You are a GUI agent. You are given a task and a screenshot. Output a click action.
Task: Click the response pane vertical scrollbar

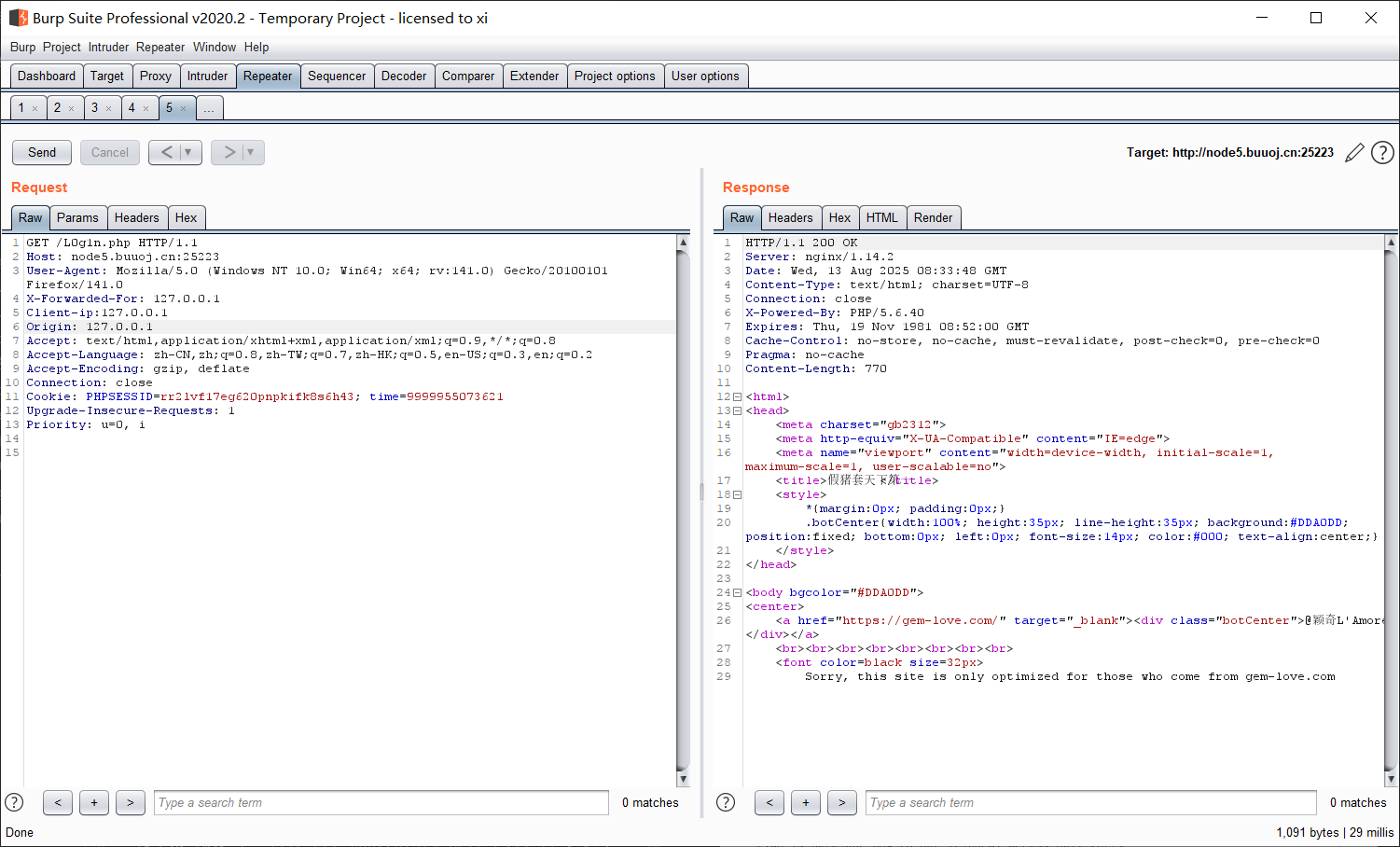[x=1391, y=509]
